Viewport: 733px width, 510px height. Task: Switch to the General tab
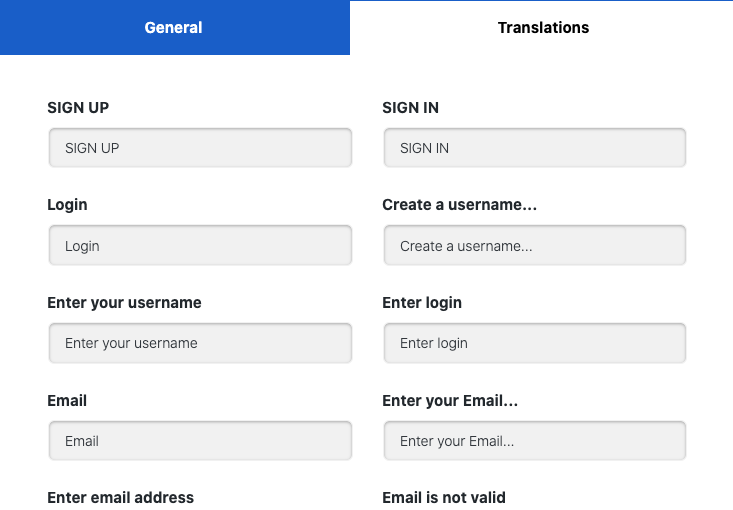[174, 28]
